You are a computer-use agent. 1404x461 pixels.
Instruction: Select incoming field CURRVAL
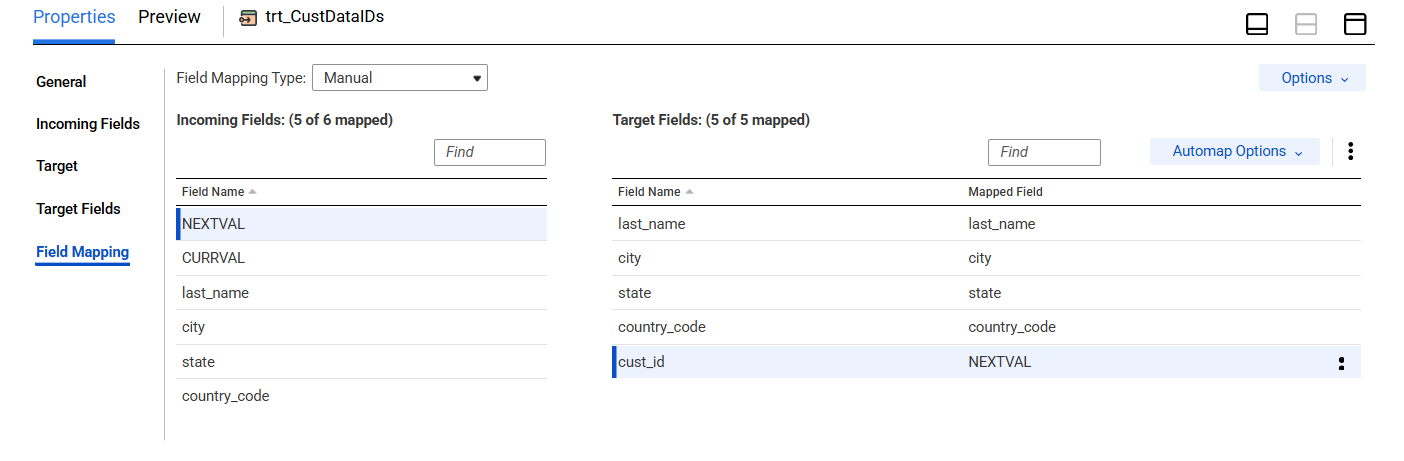362,258
